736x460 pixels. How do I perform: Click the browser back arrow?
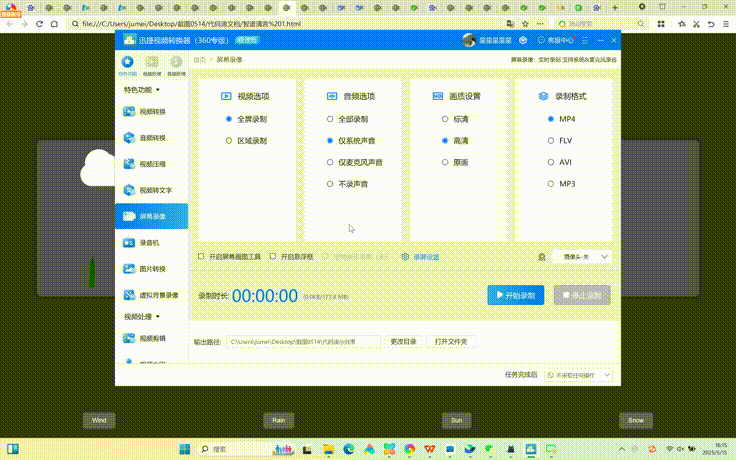click(10, 24)
